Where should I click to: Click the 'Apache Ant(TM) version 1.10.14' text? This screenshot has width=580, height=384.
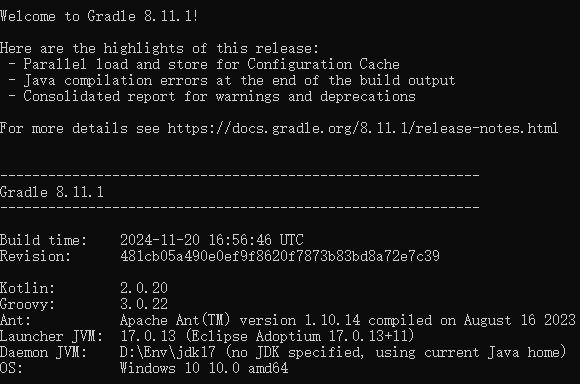click(x=240, y=320)
